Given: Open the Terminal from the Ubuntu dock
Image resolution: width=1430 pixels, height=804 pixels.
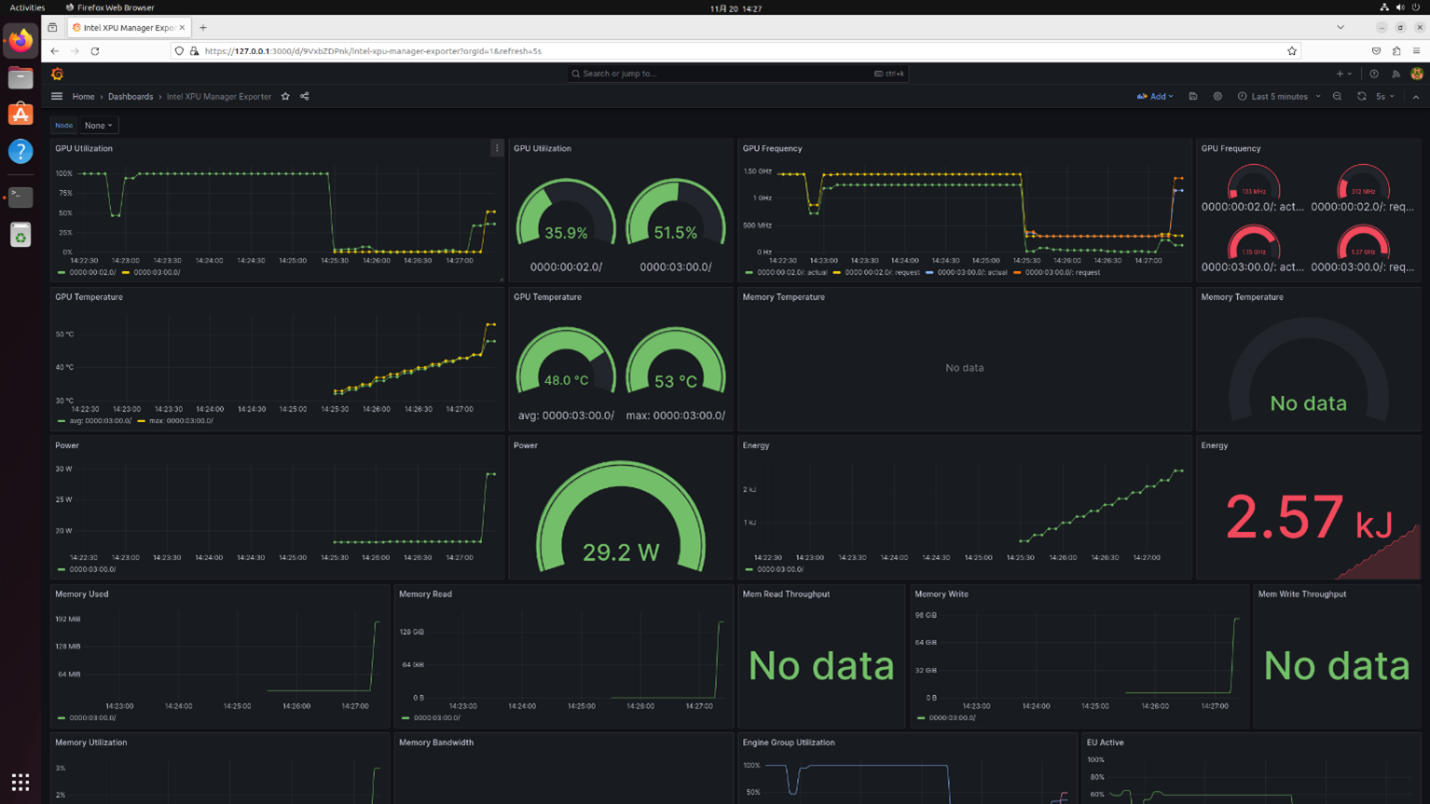Looking at the screenshot, I should pos(20,197).
